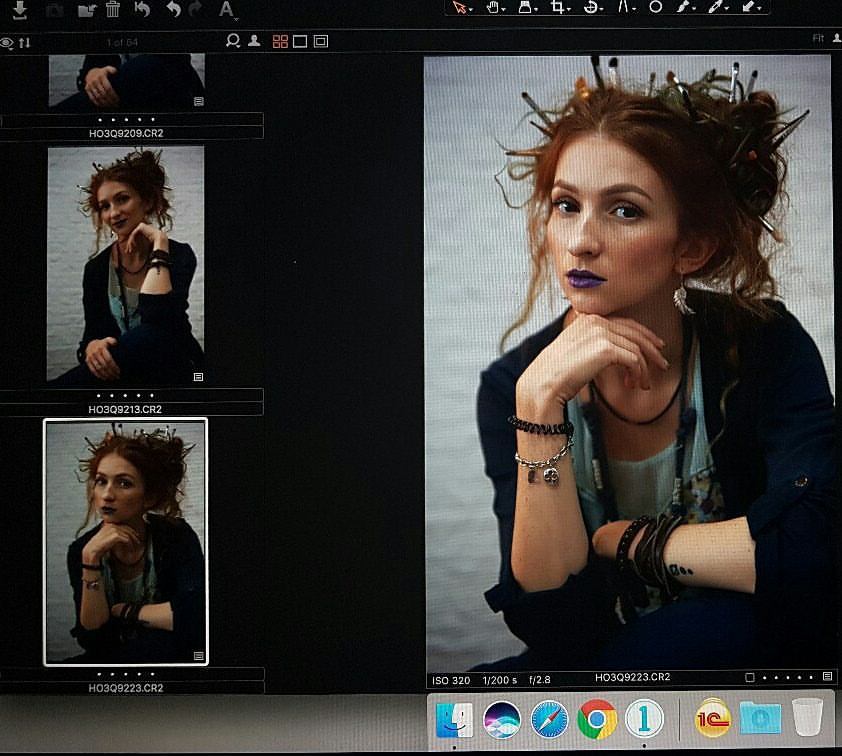Set star rating dots under HO3Q9213.CR2 thumbnail
The width and height of the screenshot is (842, 756).
pyautogui.click(x=125, y=396)
